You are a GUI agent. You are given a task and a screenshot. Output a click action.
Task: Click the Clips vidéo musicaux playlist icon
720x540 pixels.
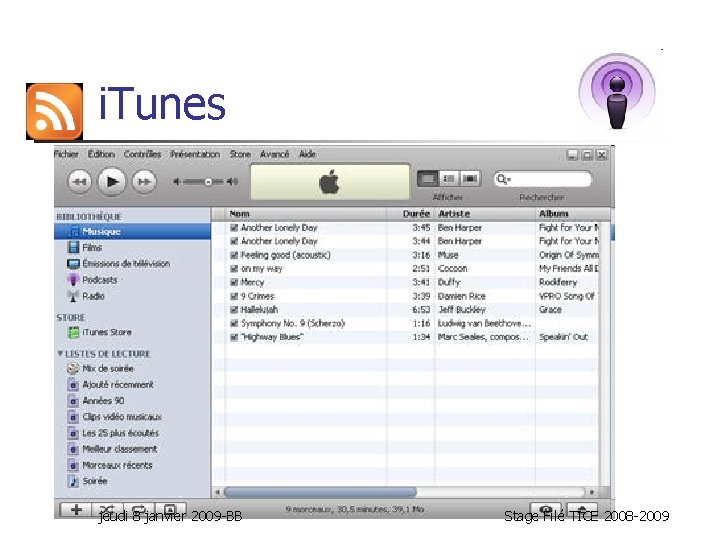(x=73, y=417)
